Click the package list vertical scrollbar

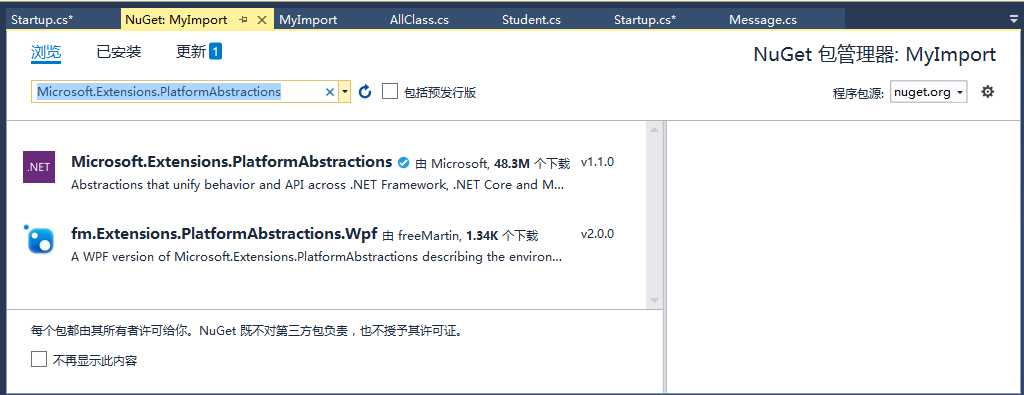[x=654, y=215]
